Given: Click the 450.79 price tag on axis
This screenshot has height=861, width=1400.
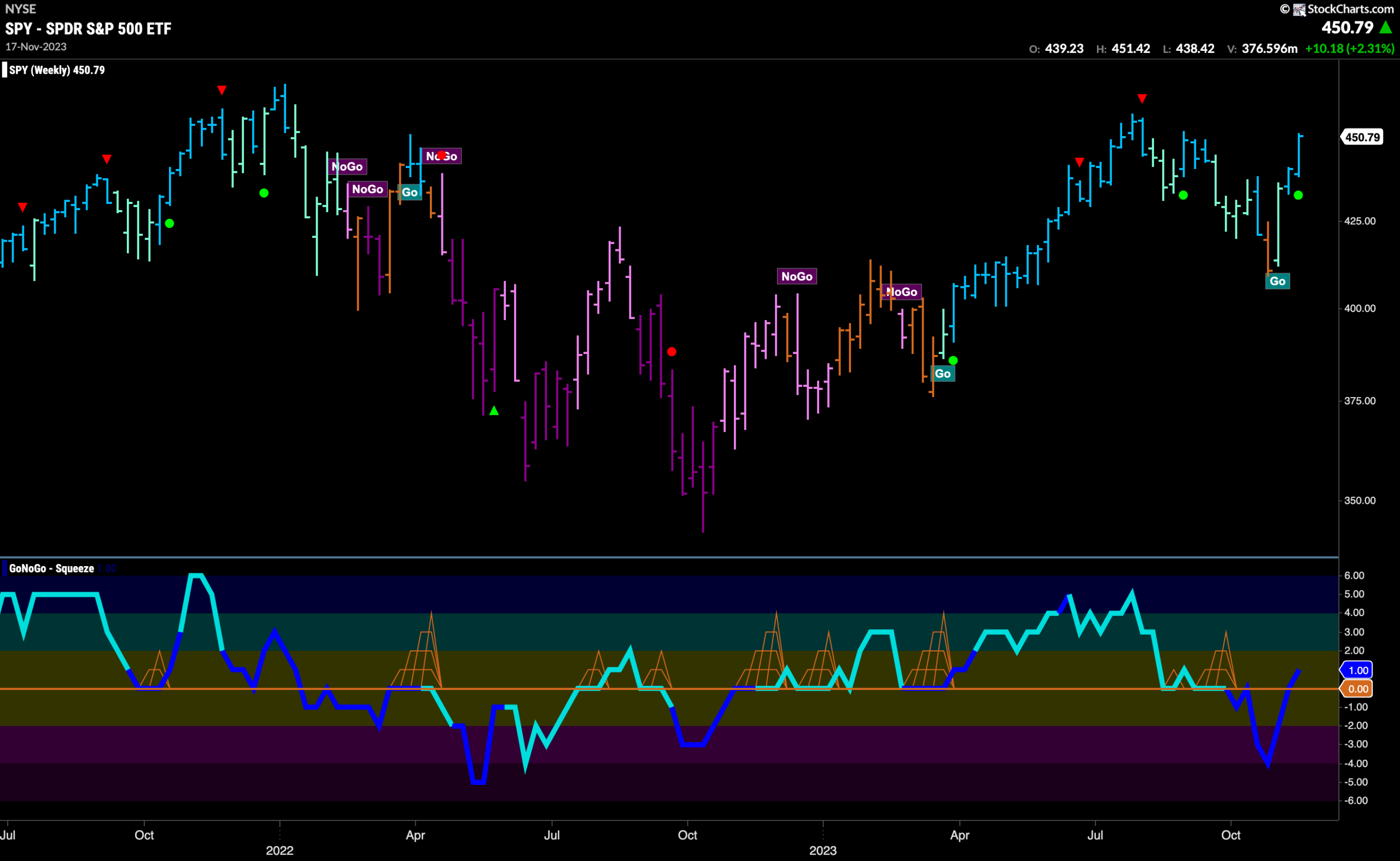Looking at the screenshot, I should (x=1362, y=137).
